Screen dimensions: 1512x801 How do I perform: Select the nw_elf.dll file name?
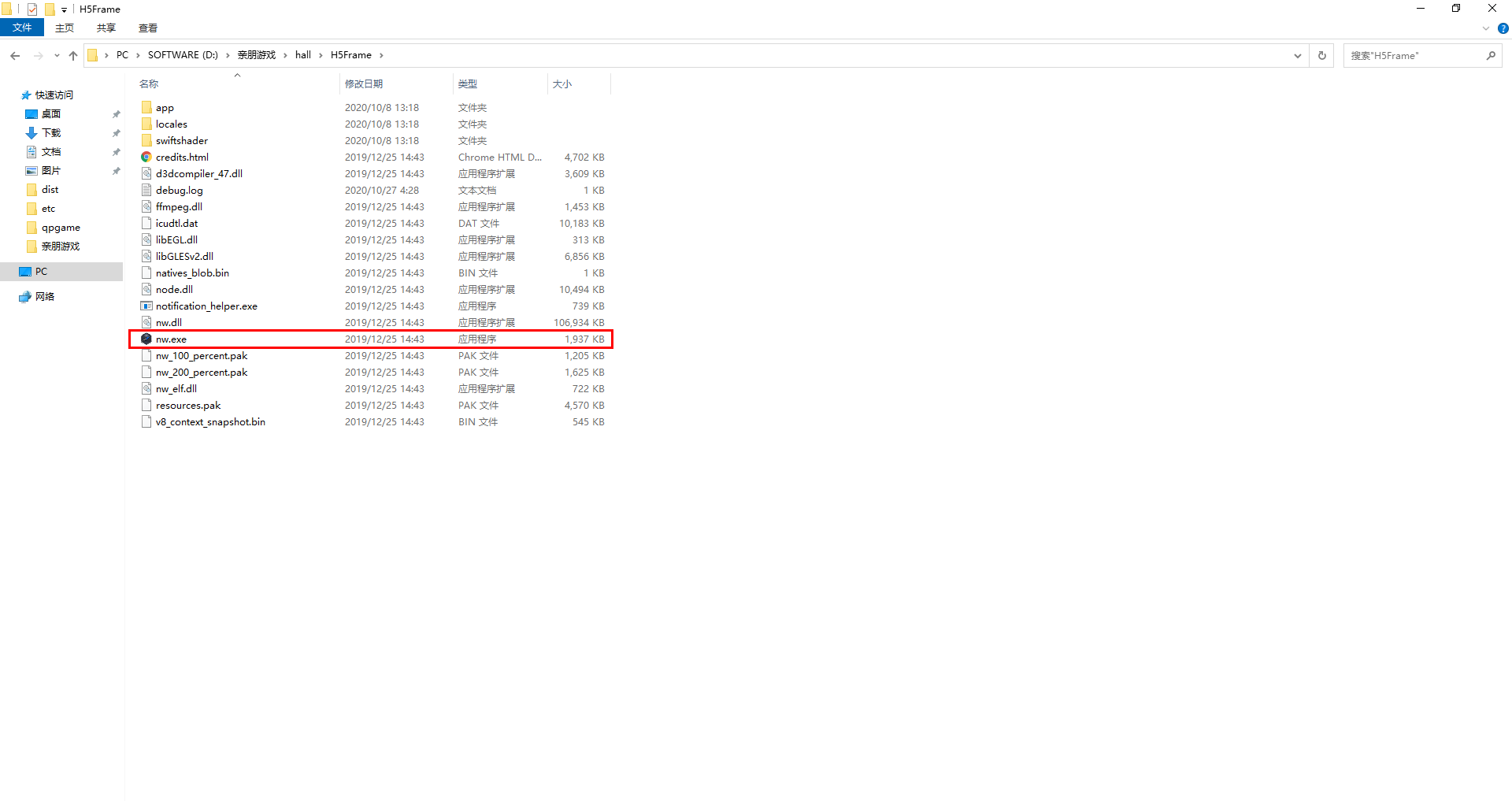(x=176, y=388)
